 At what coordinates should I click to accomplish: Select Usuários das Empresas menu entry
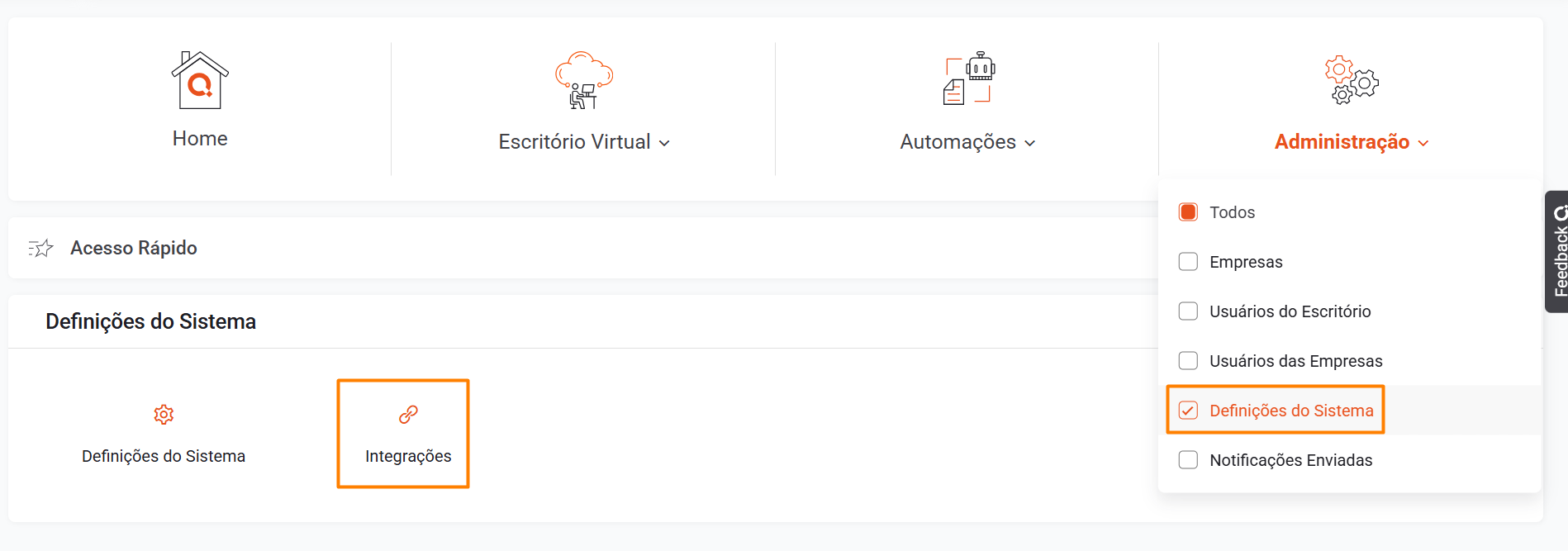pyautogui.click(x=1295, y=361)
